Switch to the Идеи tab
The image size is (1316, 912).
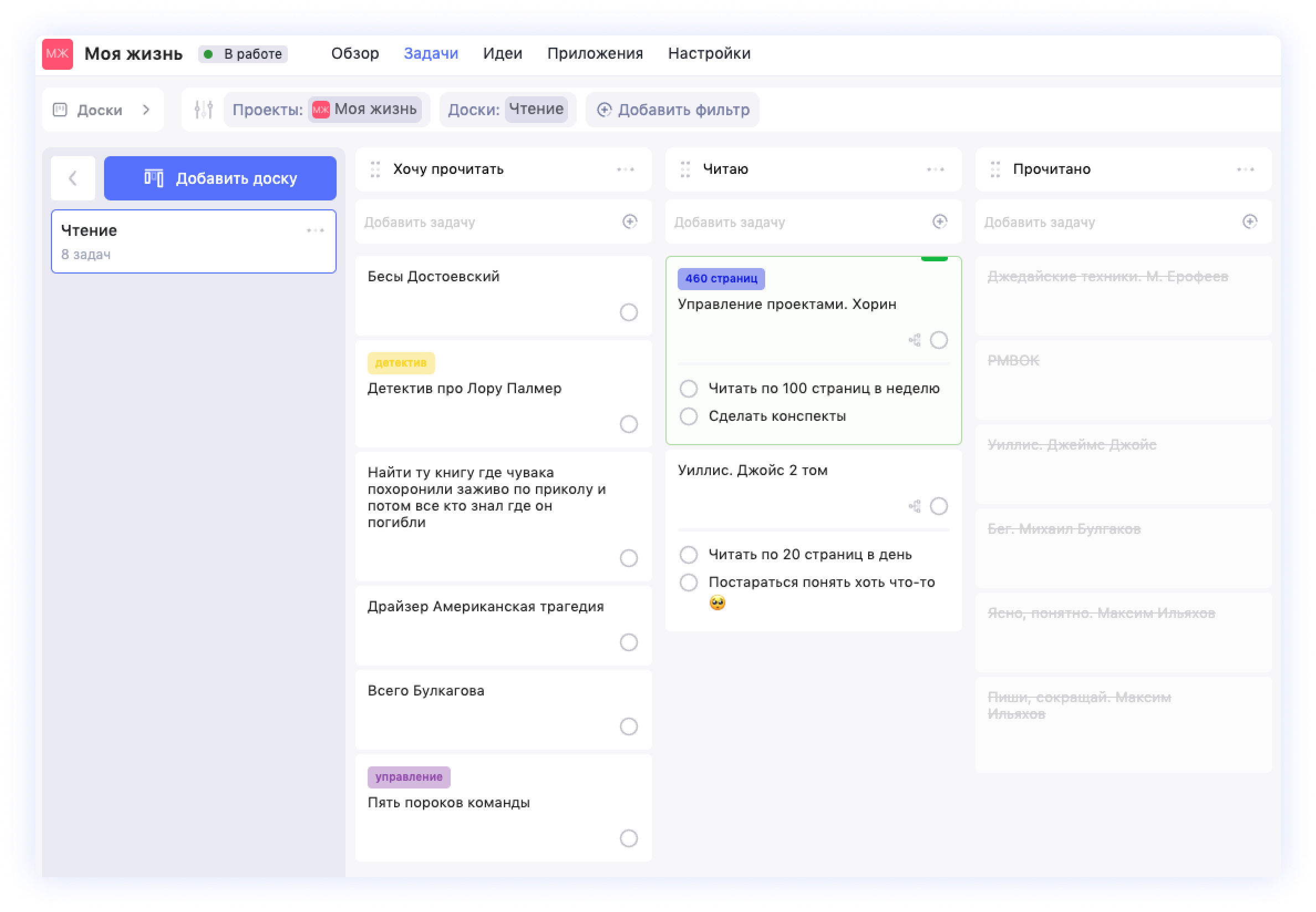(x=502, y=53)
